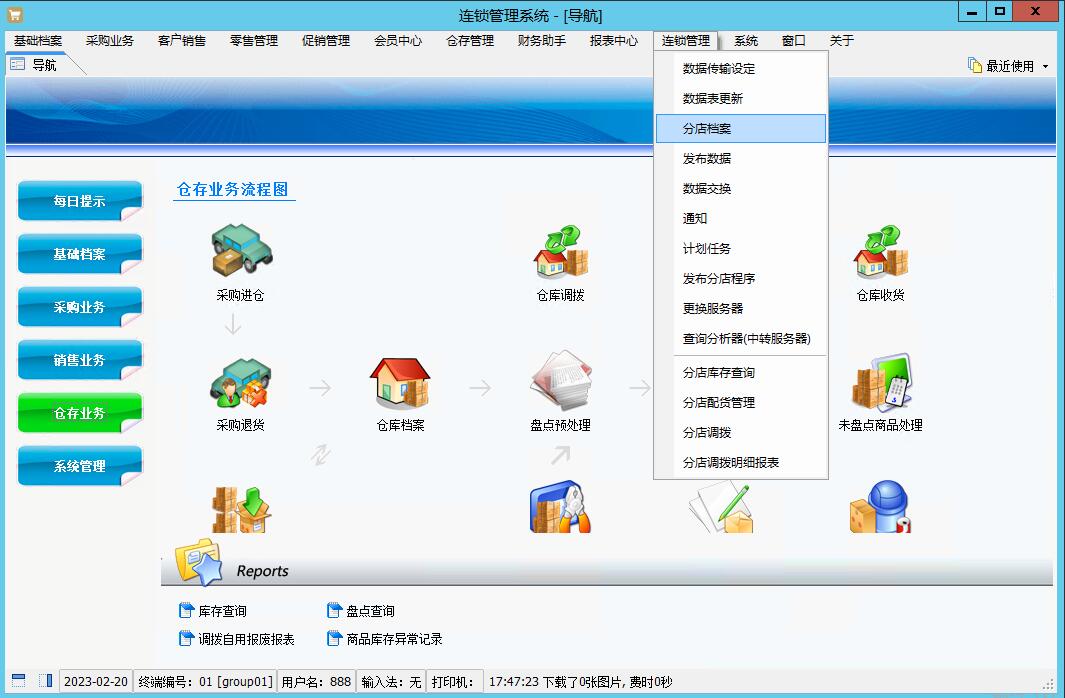Click the 最近使用 documents icon
This screenshot has height=698, width=1065.
coord(975,65)
